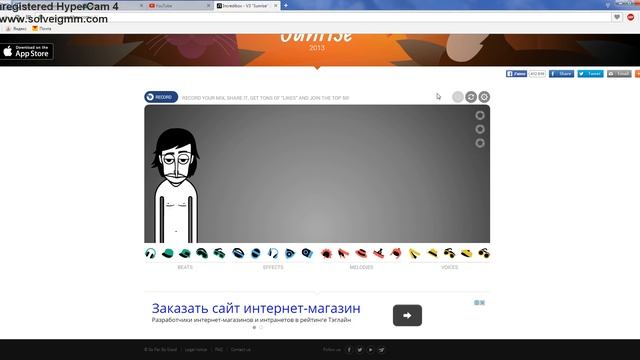640x360 pixels.
Task: Open the YouTube follow icon in footer
Action: 370,349
